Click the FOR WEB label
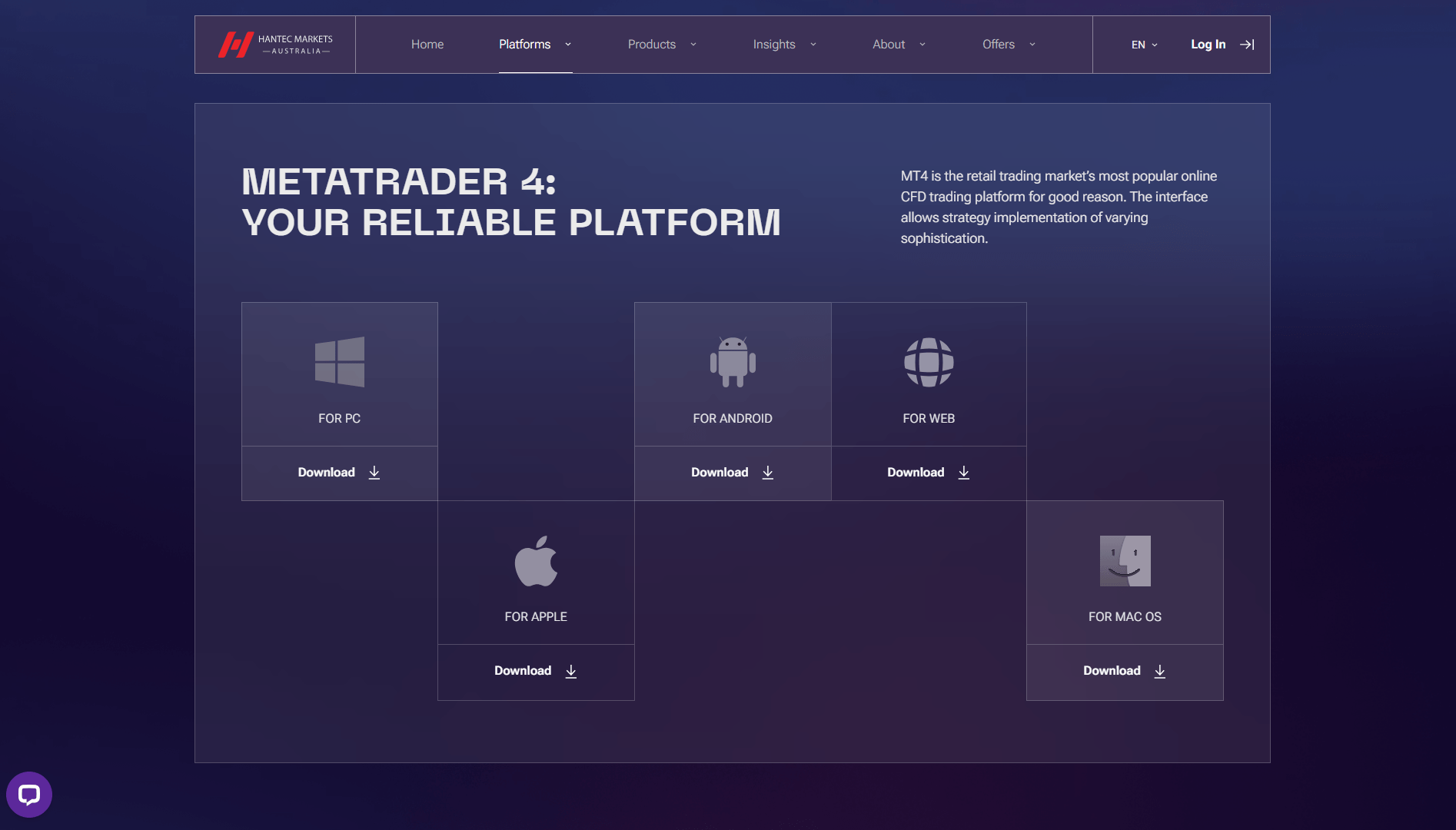1456x830 pixels. point(929,419)
